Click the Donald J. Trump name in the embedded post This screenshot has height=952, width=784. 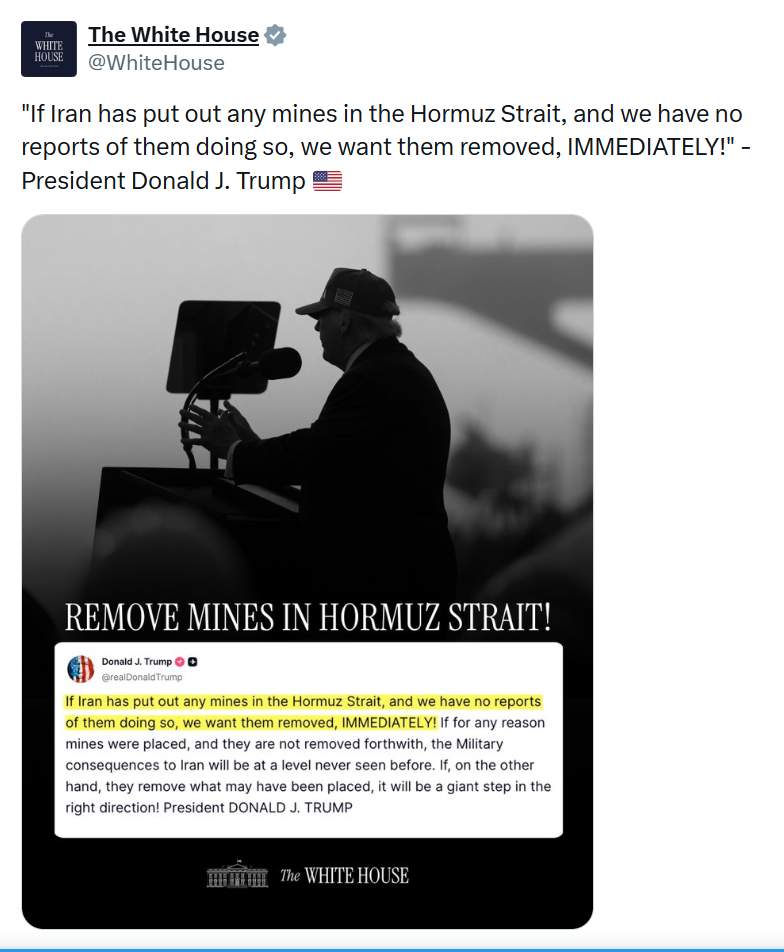point(137,662)
